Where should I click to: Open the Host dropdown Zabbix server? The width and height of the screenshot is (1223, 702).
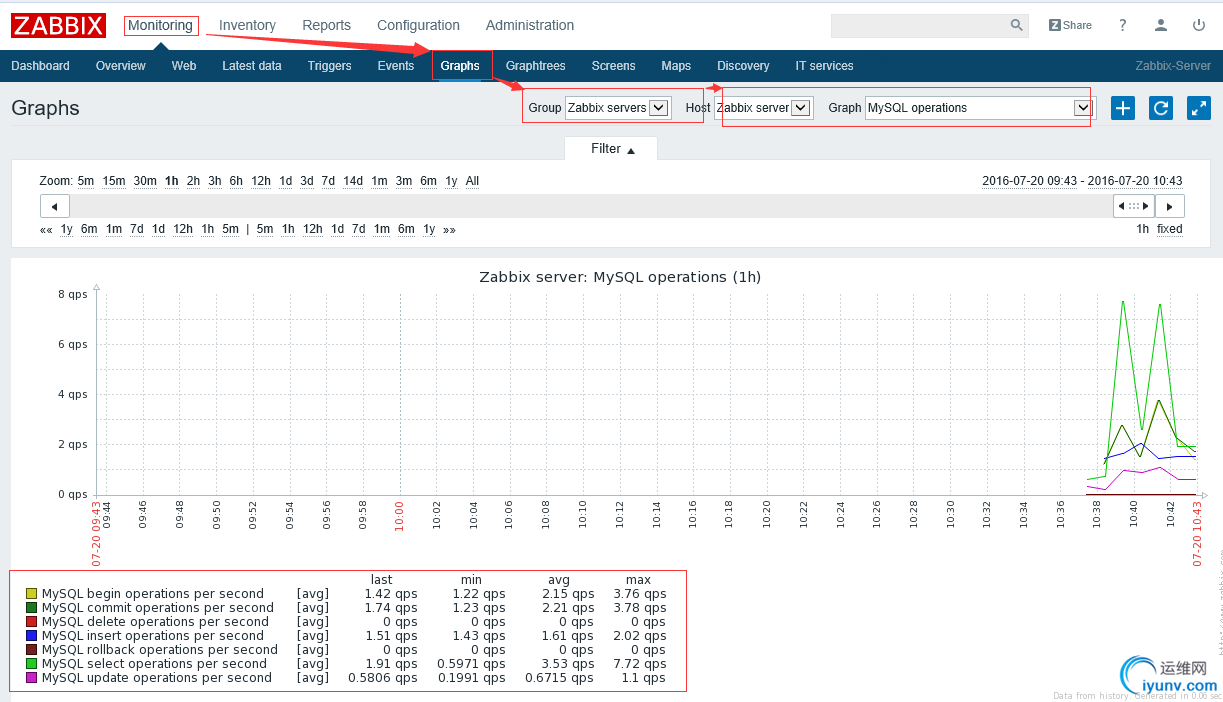(x=765, y=108)
